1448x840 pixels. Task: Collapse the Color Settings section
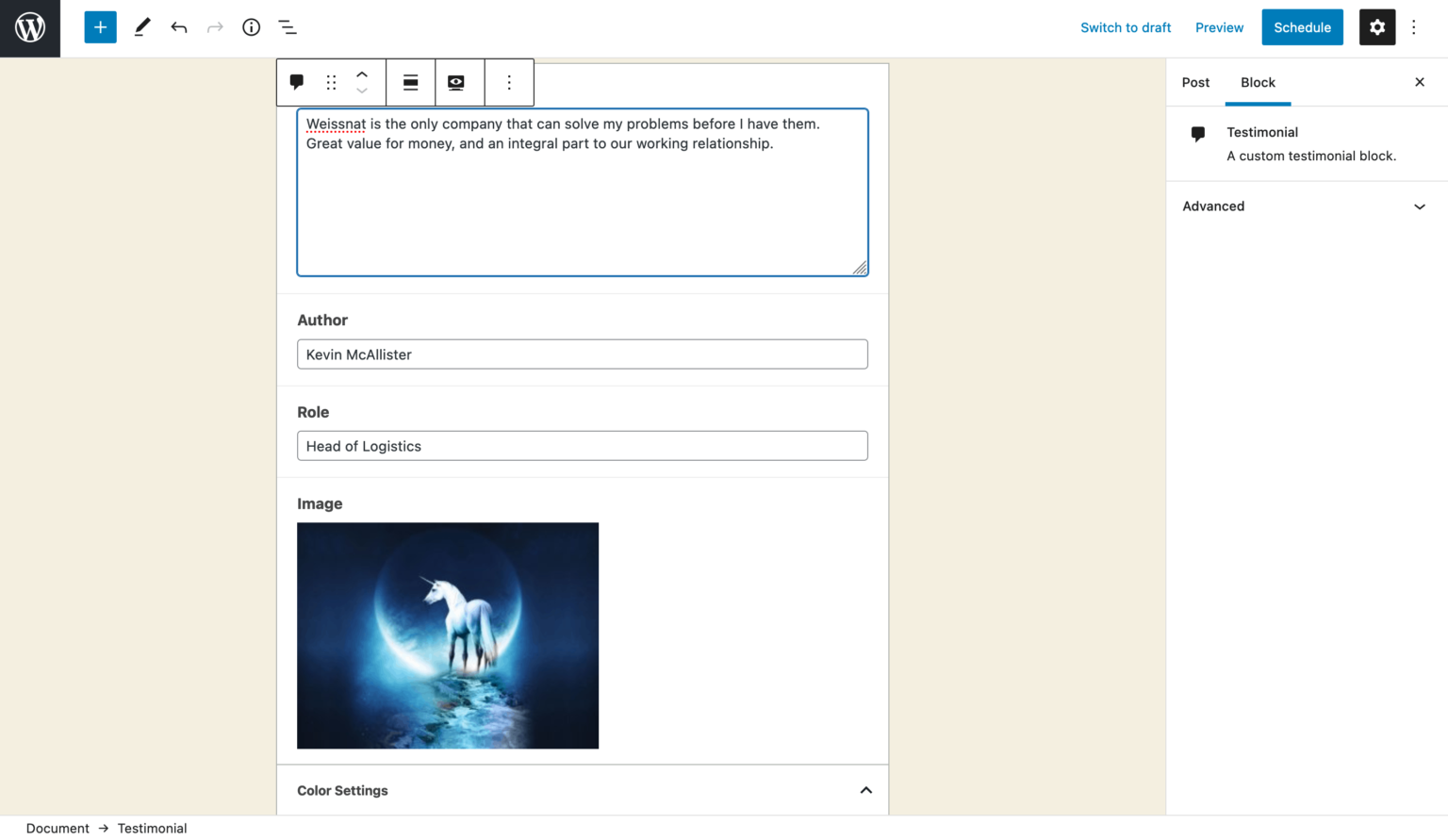click(x=865, y=790)
